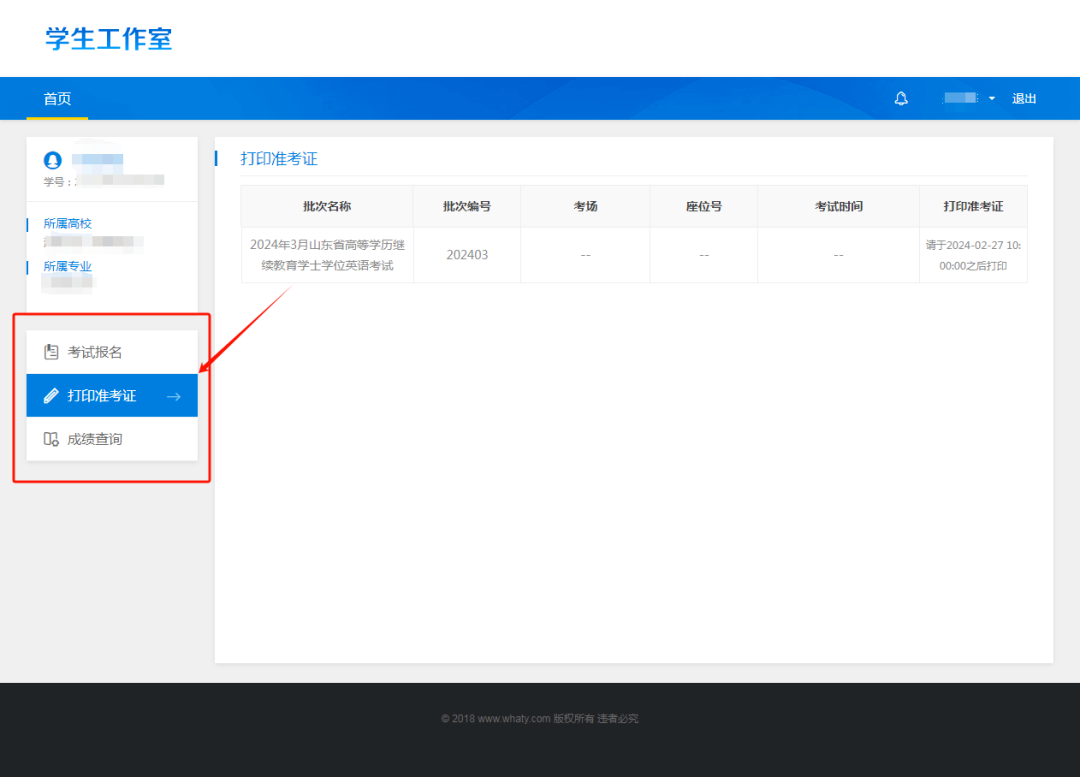Click the 批次名称 column header
This screenshot has height=777, width=1080.
click(327, 206)
